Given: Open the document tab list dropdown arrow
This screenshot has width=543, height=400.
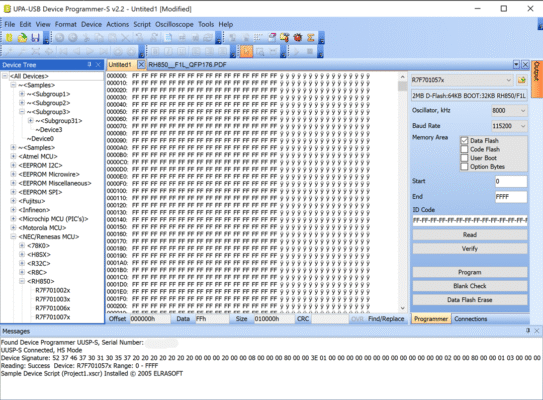Looking at the screenshot, I should pyautogui.click(x=516, y=64).
